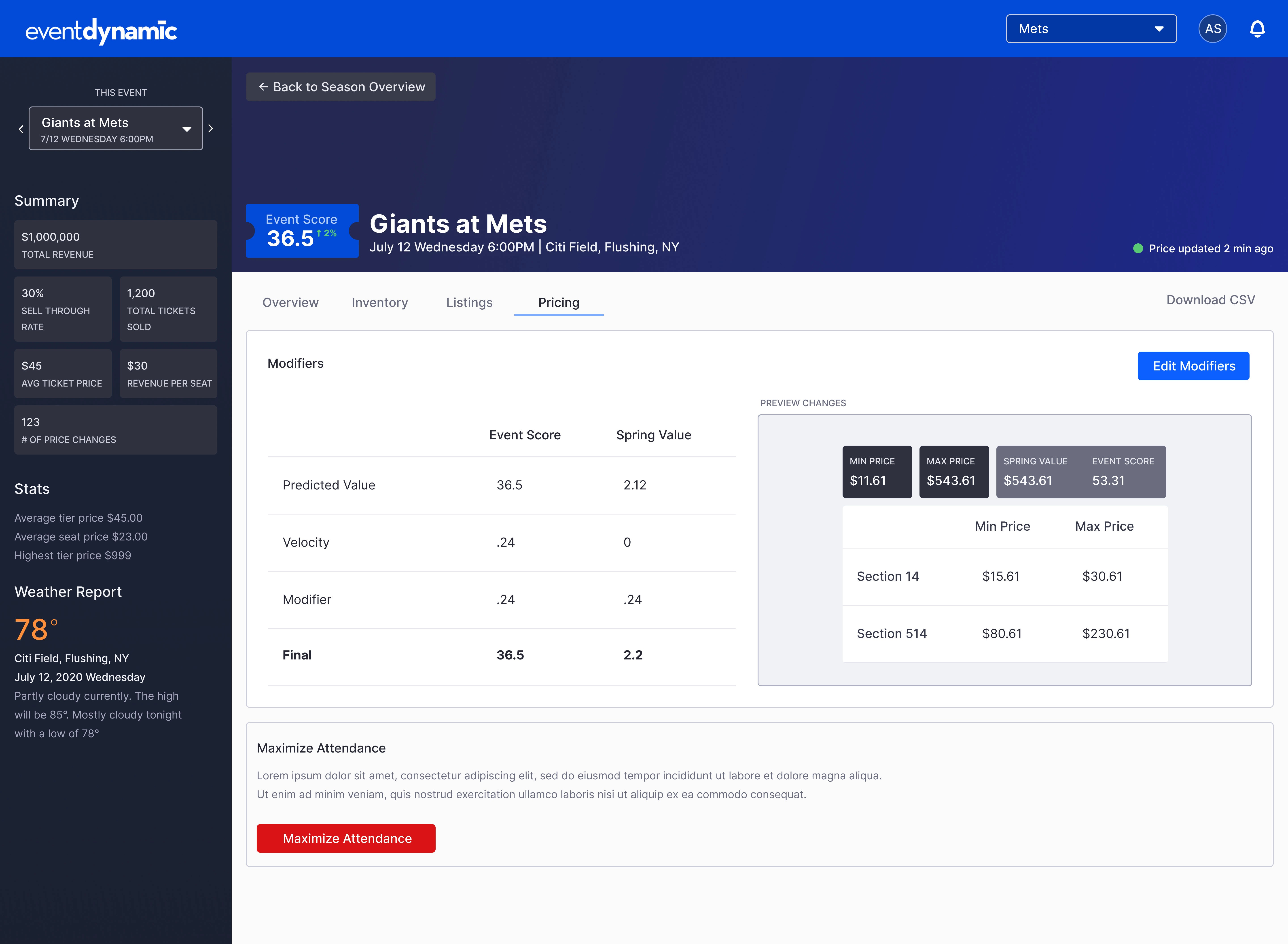Image resolution: width=1288 pixels, height=944 pixels.
Task: Click the Event Score ticket badge
Action: [x=302, y=231]
